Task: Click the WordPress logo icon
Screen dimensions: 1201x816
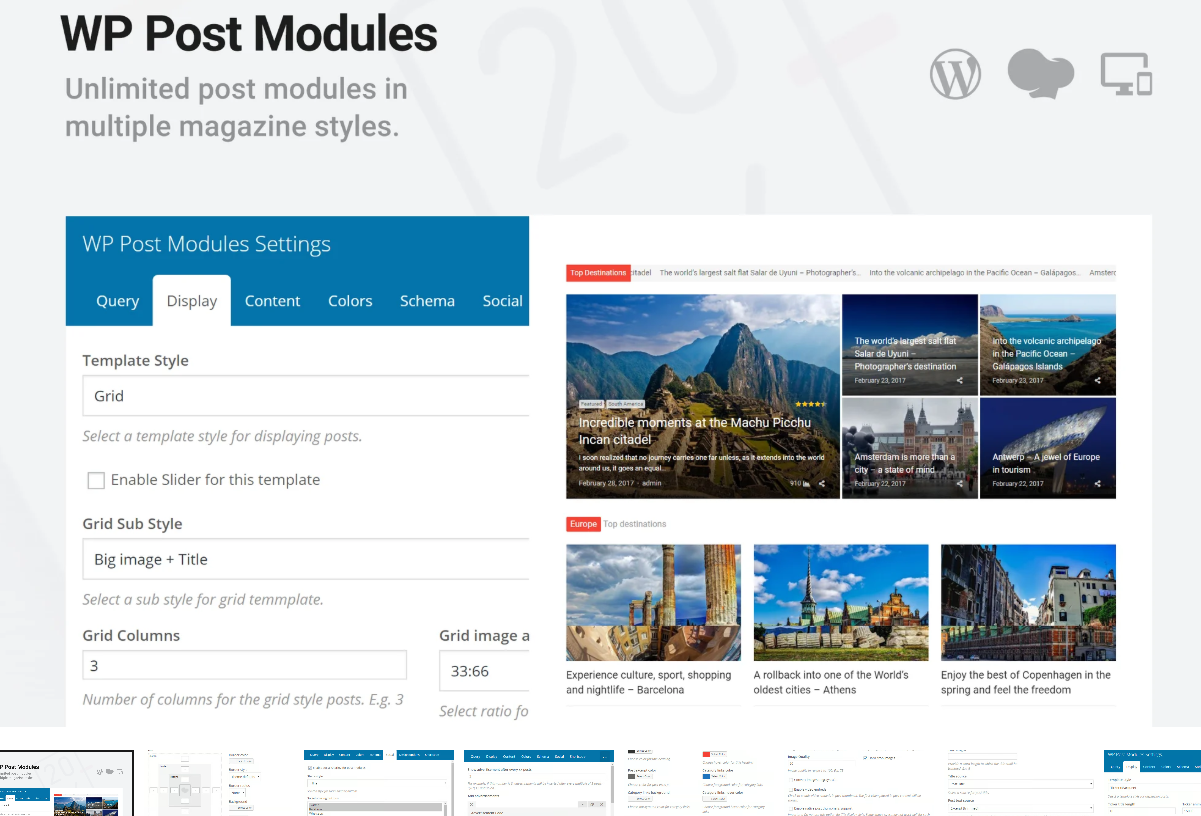Action: tap(955, 74)
